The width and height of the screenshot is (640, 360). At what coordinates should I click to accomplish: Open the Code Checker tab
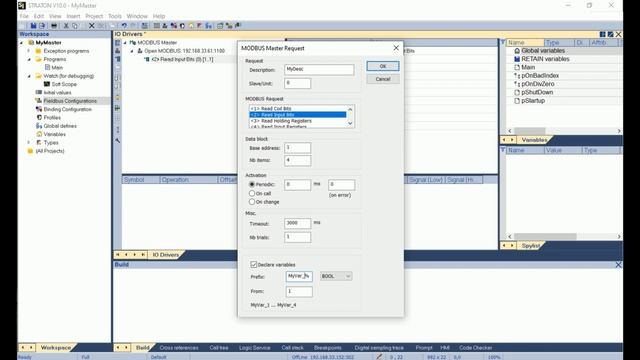click(476, 348)
